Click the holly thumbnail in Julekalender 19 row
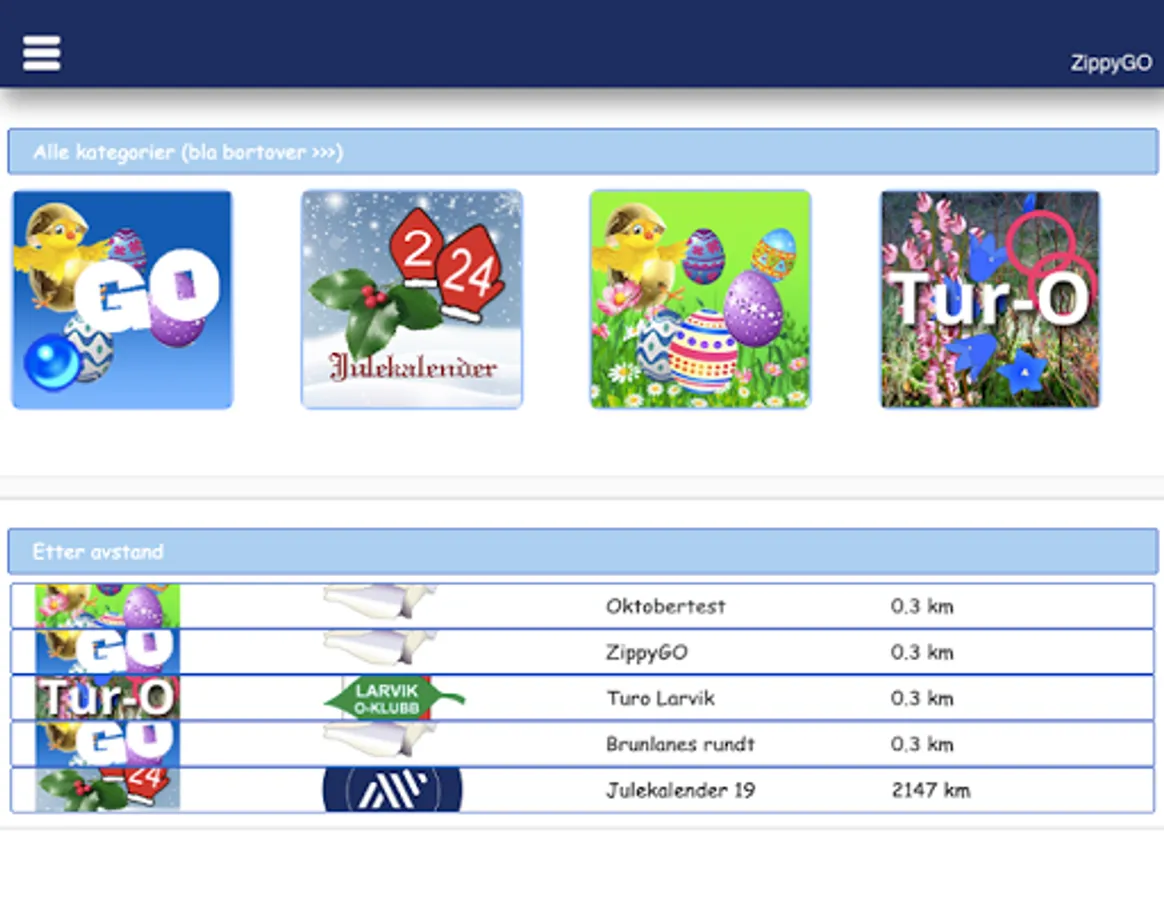Viewport: 1164px width, 900px height. [108, 790]
